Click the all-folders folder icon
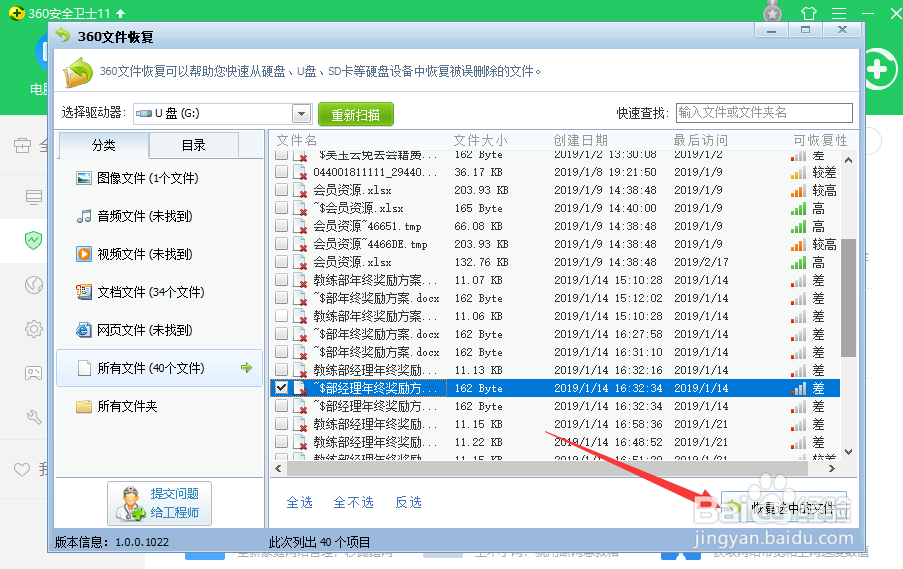Image resolution: width=903 pixels, height=569 pixels. click(x=84, y=406)
